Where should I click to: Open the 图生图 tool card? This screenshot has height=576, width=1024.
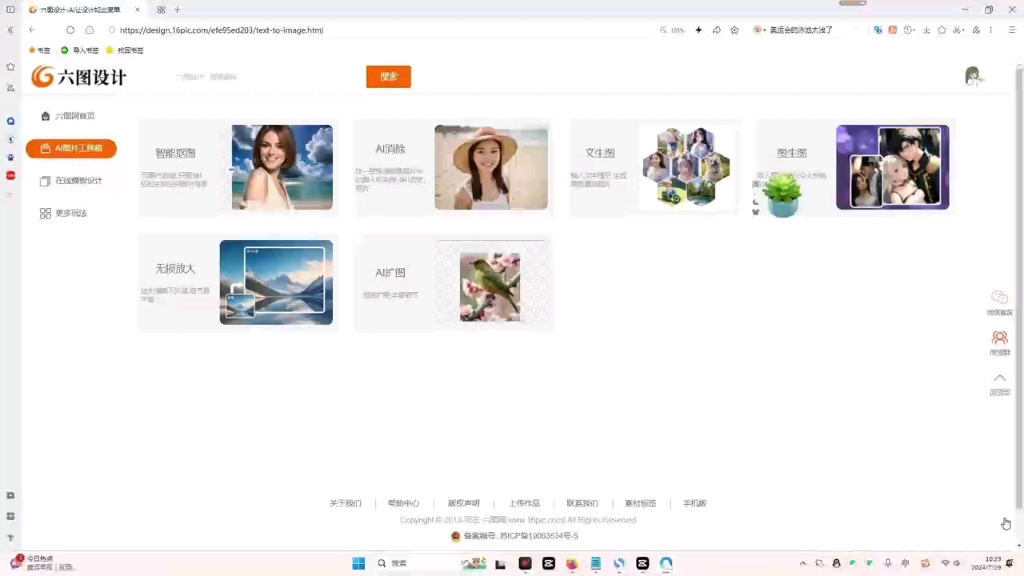point(856,167)
